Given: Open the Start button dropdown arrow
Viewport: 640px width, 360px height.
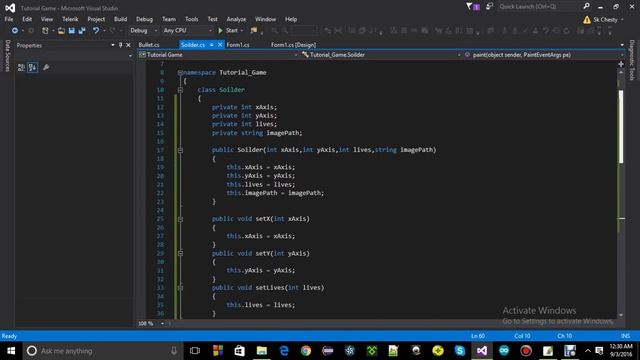Looking at the screenshot, I should coord(242,31).
